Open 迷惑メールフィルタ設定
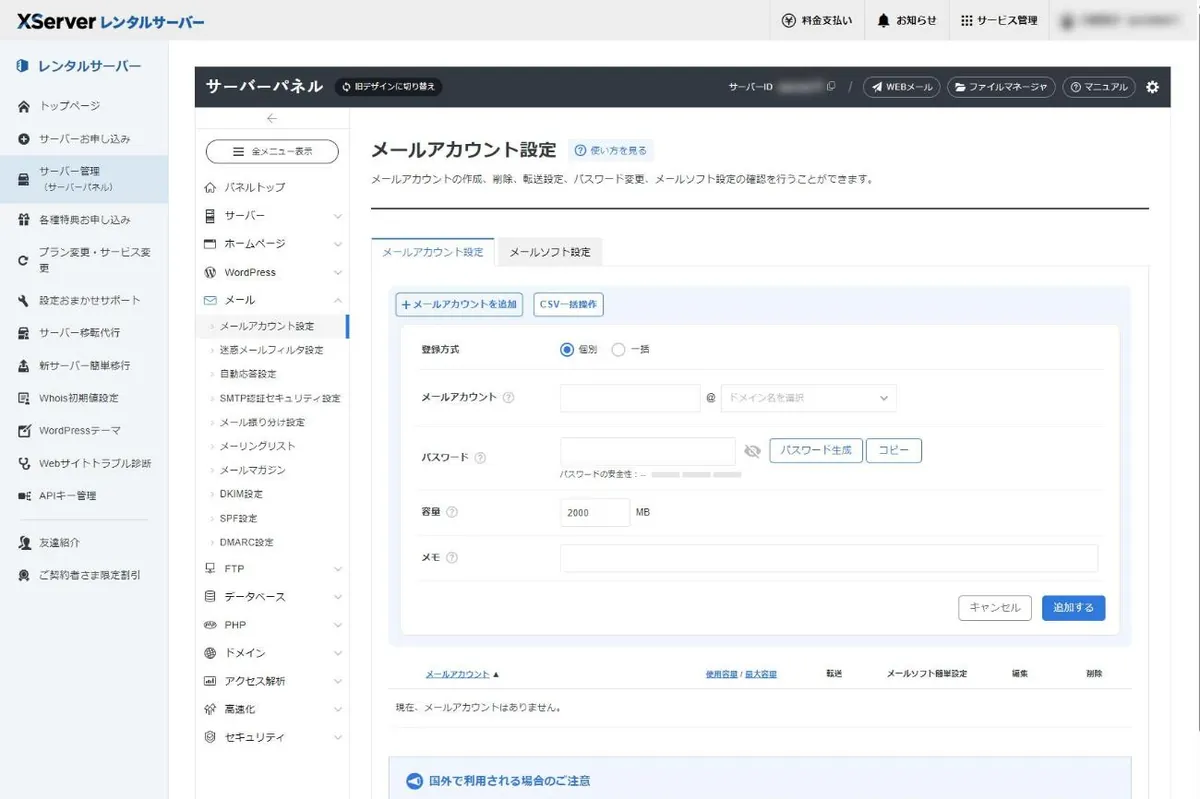This screenshot has width=1200, height=799. point(271,350)
